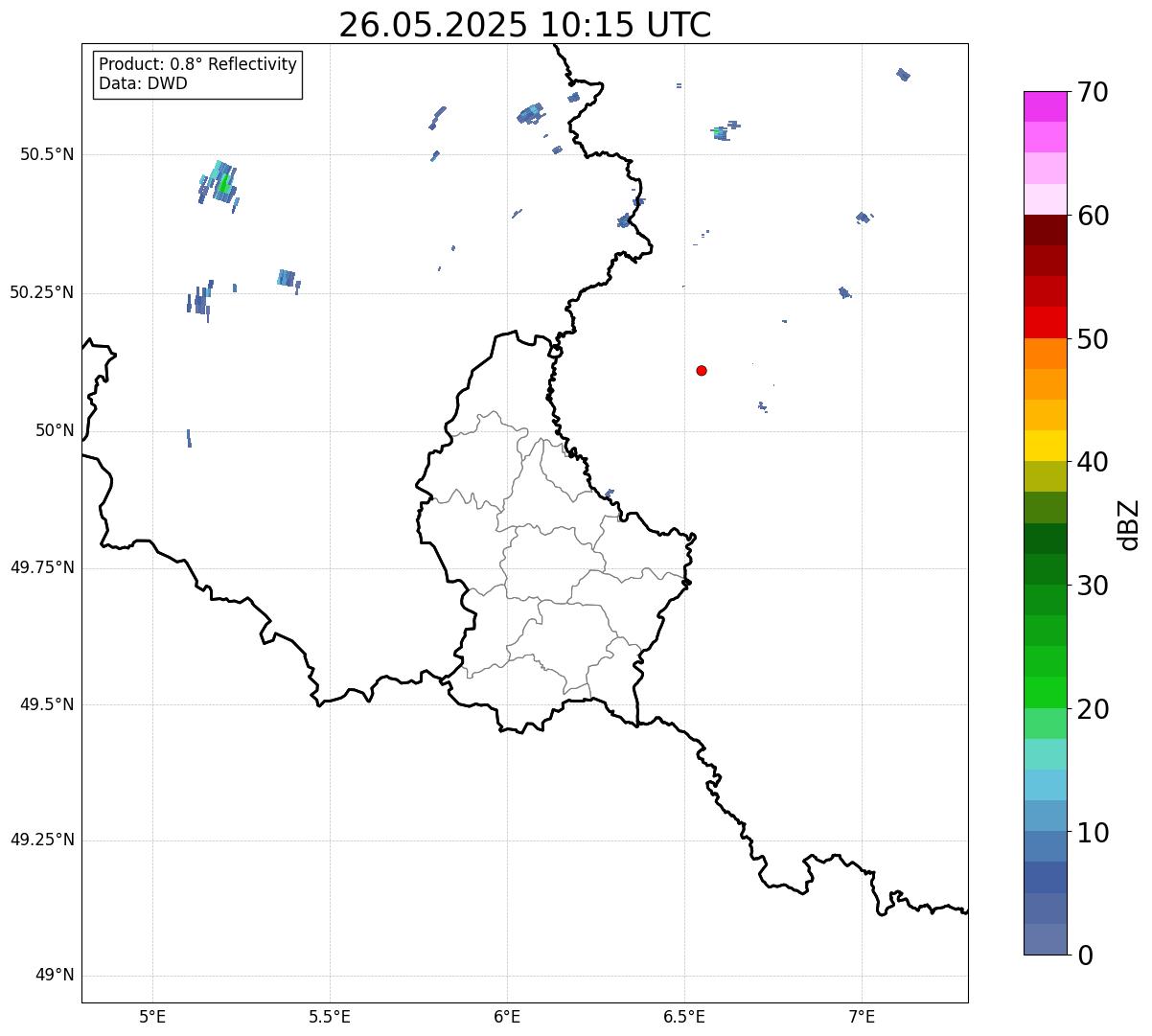The image size is (1152, 1036).
Task: Select the green-core radar echo near 50.5°N
Action: pos(219,183)
